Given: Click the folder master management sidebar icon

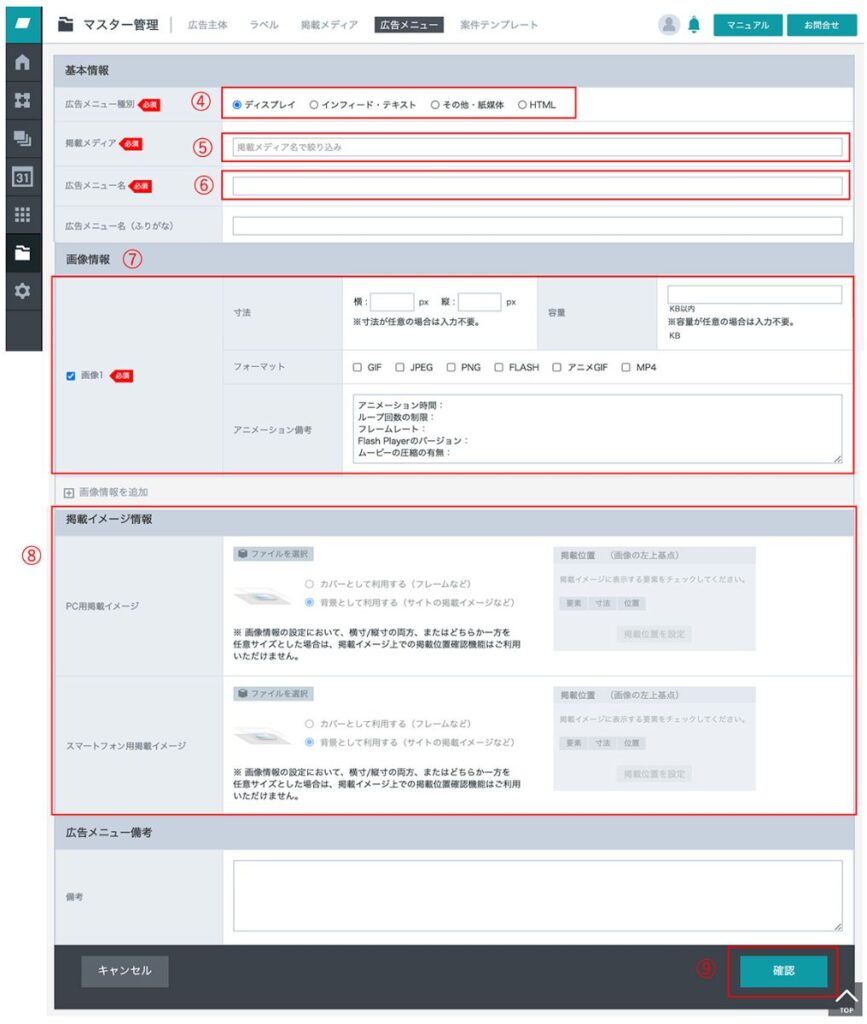Looking at the screenshot, I should coord(22,253).
